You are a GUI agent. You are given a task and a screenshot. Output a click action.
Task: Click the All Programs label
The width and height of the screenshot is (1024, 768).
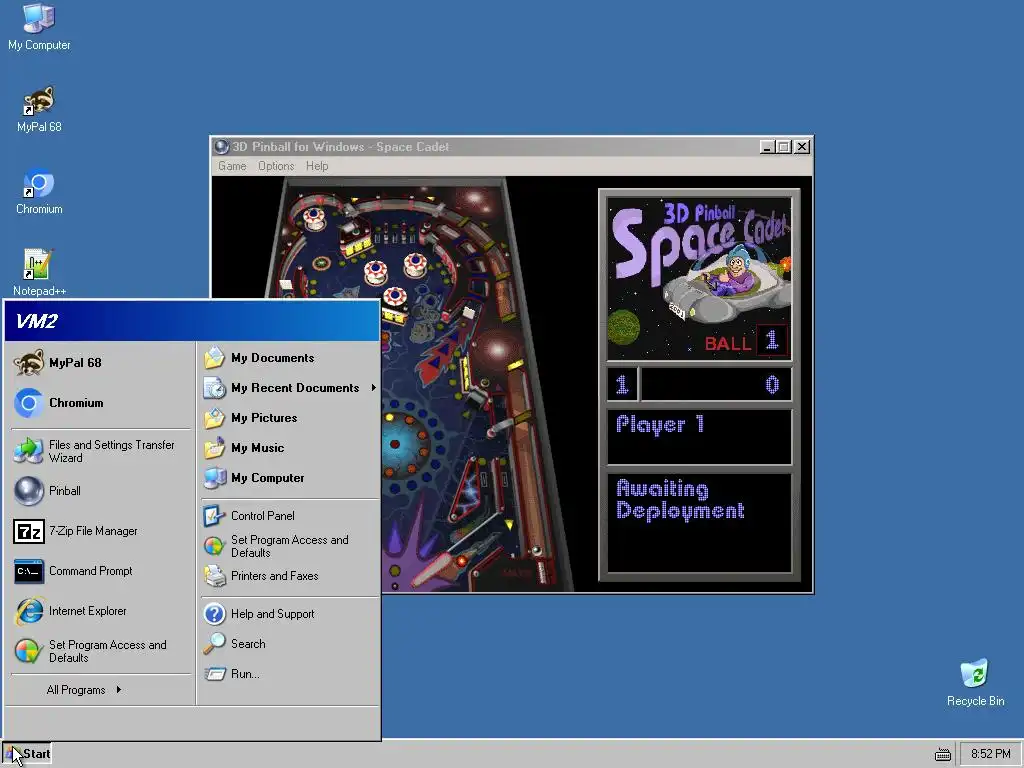pos(76,690)
